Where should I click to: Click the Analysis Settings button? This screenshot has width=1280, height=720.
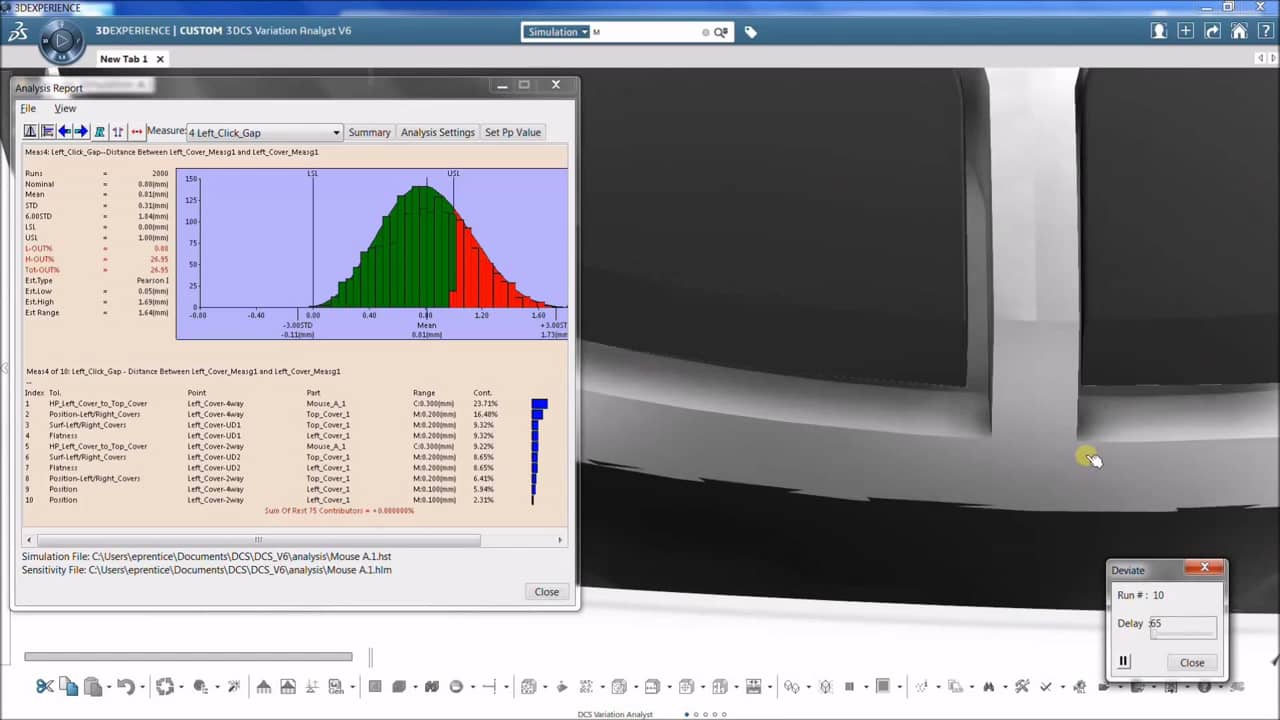[437, 132]
